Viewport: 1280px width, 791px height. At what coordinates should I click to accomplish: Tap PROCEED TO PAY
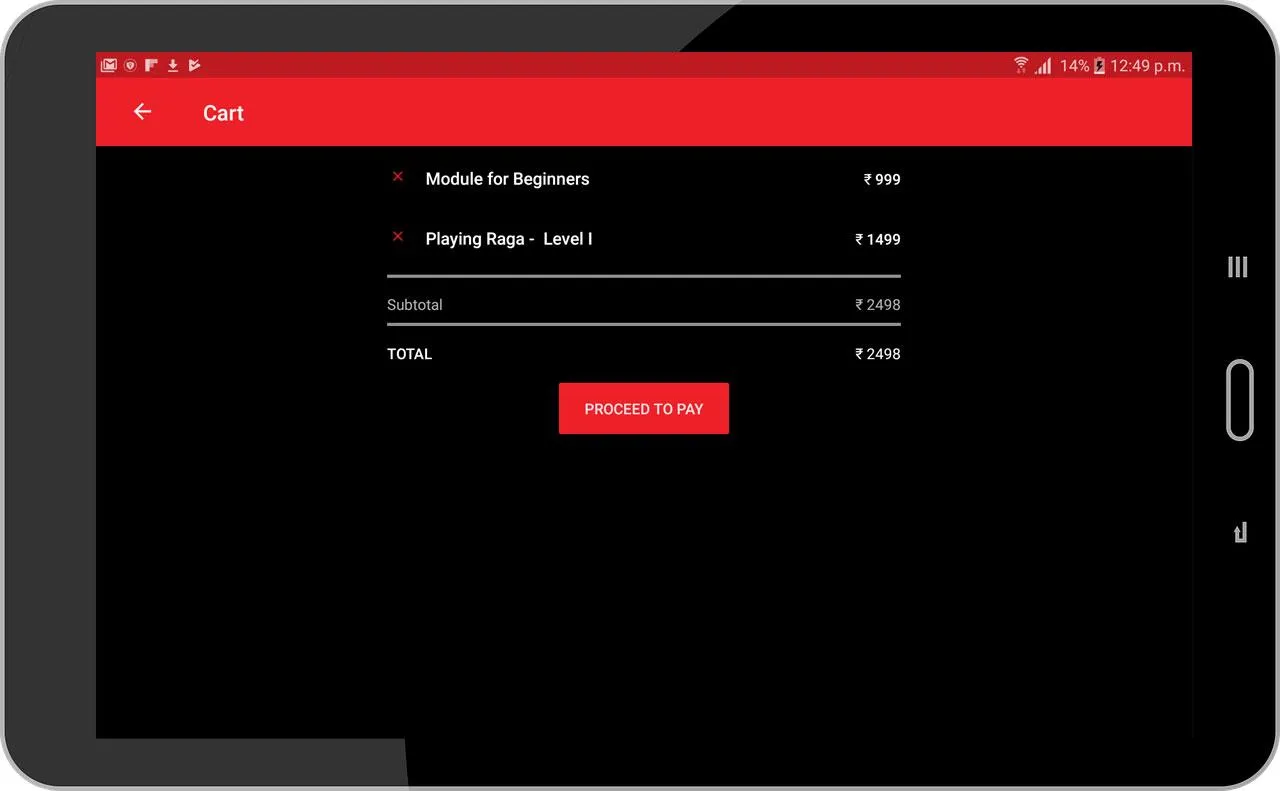644,408
